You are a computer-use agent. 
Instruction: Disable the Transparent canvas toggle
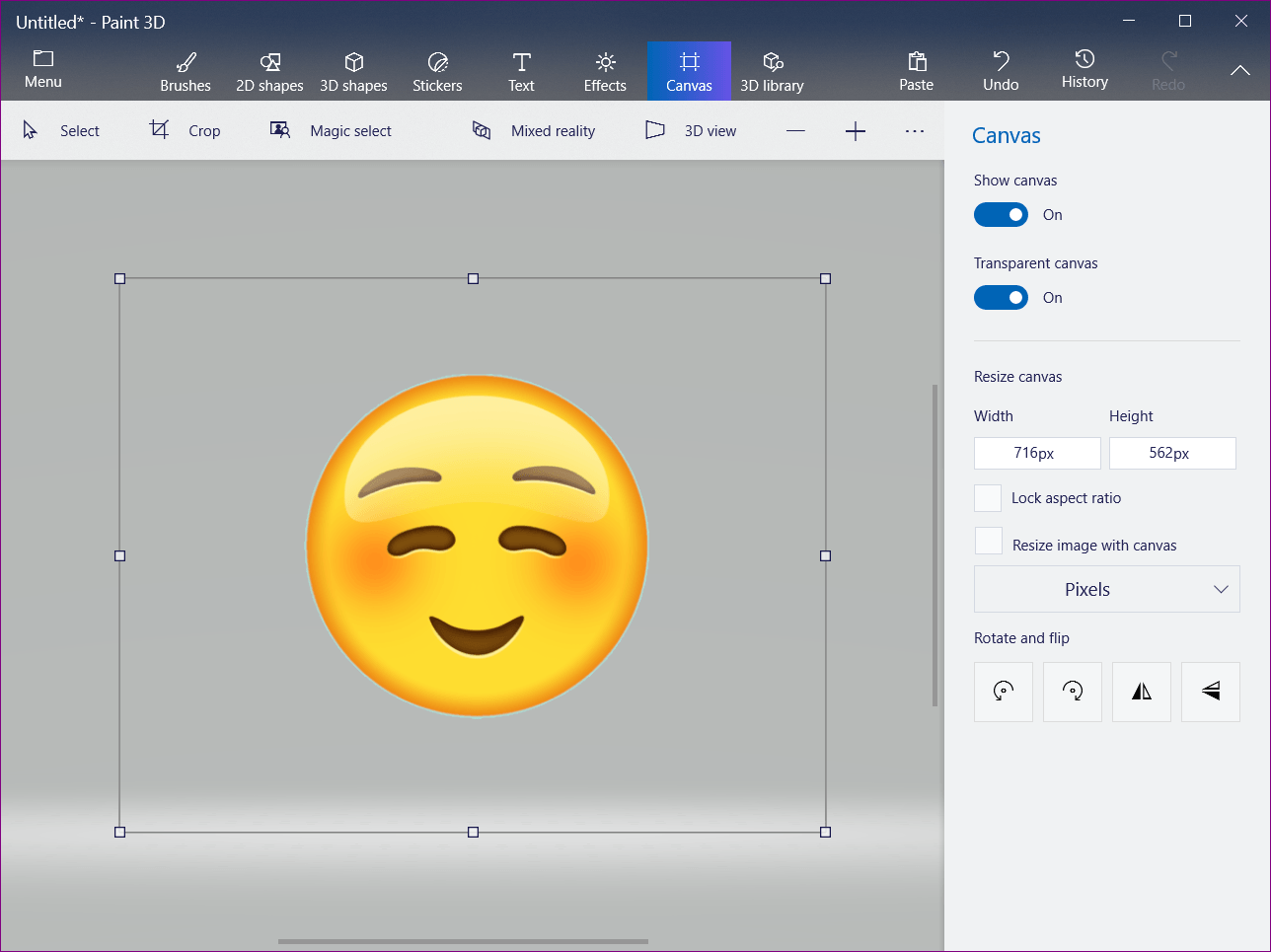coord(1001,298)
